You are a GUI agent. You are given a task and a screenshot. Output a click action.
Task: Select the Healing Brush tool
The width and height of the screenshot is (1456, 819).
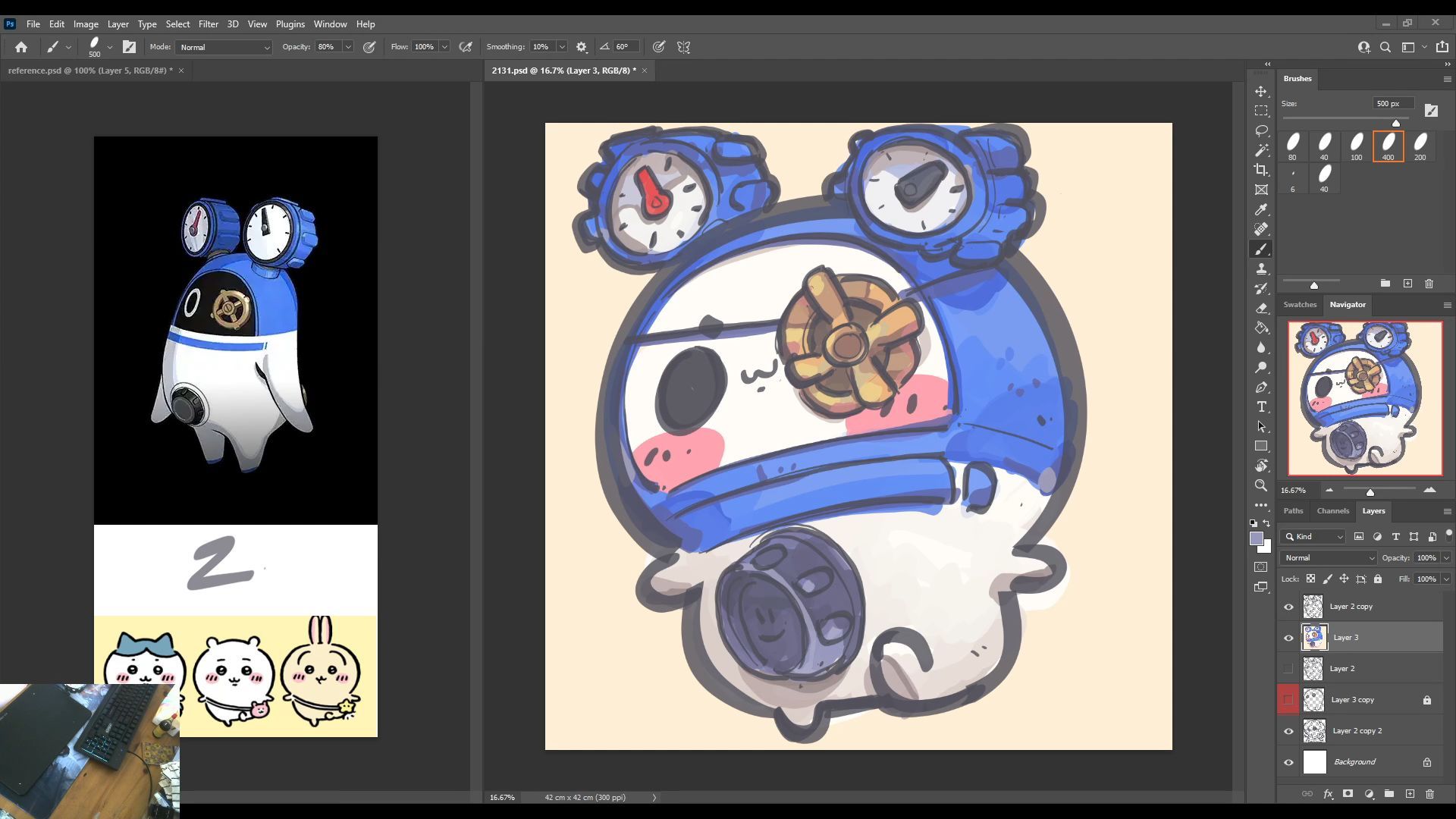pos(1261,229)
